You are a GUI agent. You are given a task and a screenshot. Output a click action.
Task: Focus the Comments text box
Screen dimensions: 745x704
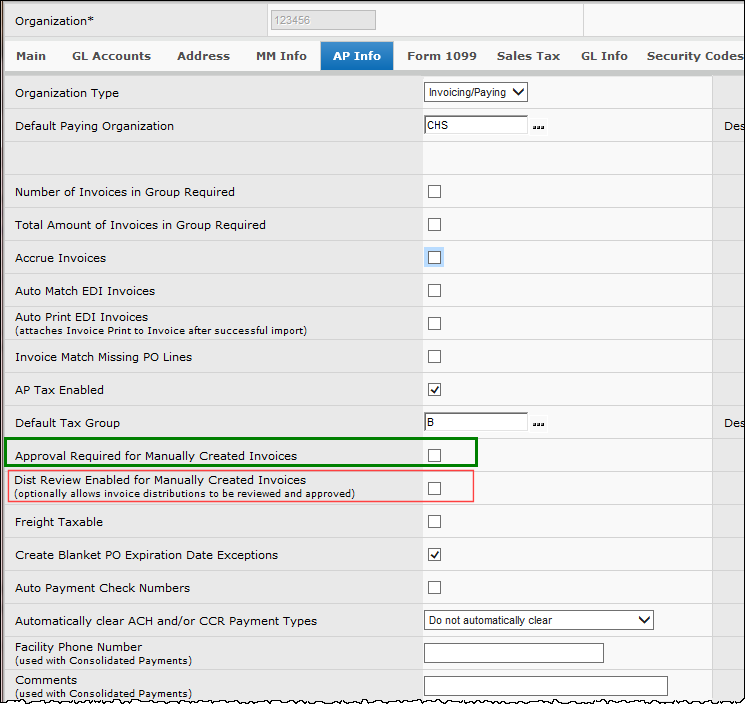(545, 686)
